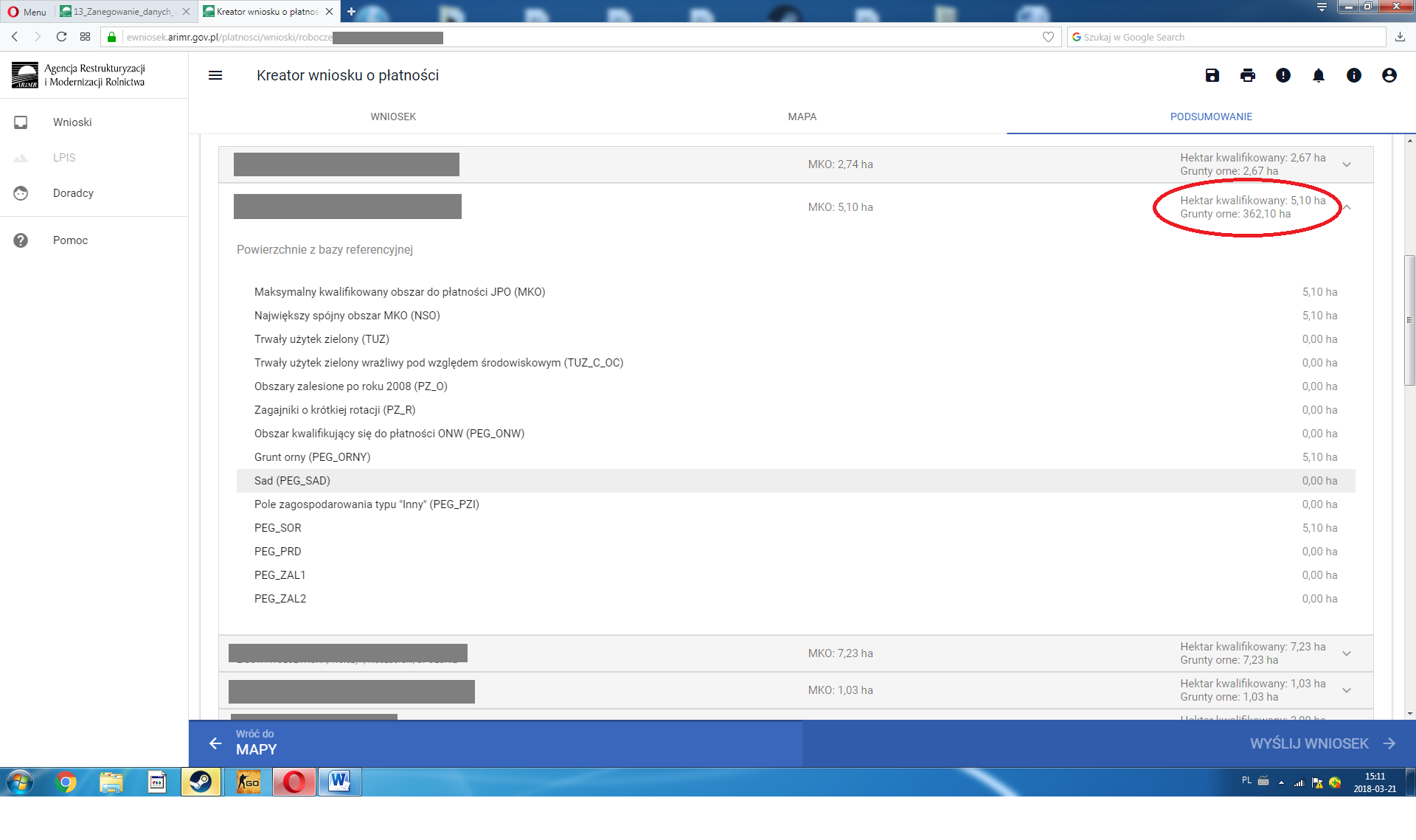
Task: Click the information icon in header
Action: [1353, 75]
